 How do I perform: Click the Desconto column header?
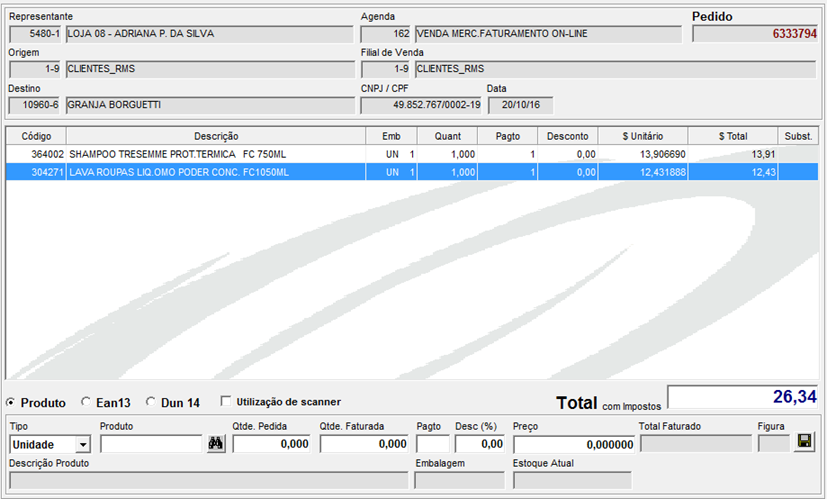point(568,136)
